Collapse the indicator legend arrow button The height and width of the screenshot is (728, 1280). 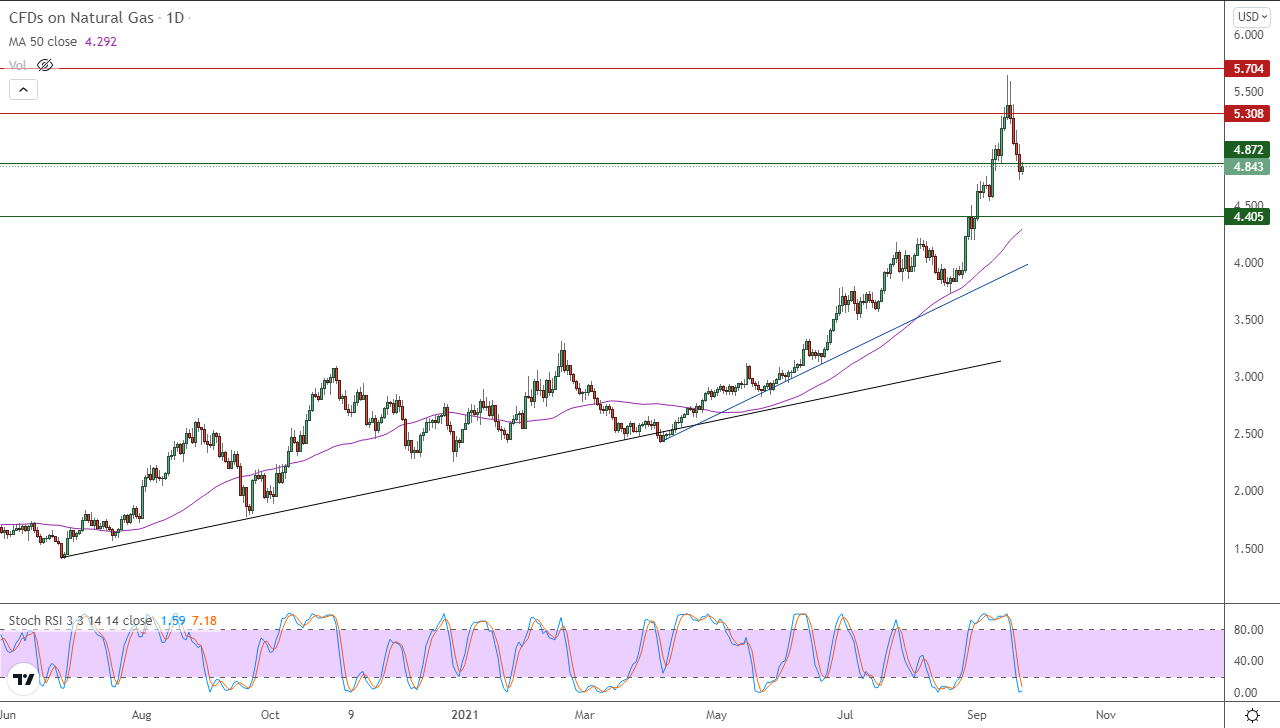[24, 89]
